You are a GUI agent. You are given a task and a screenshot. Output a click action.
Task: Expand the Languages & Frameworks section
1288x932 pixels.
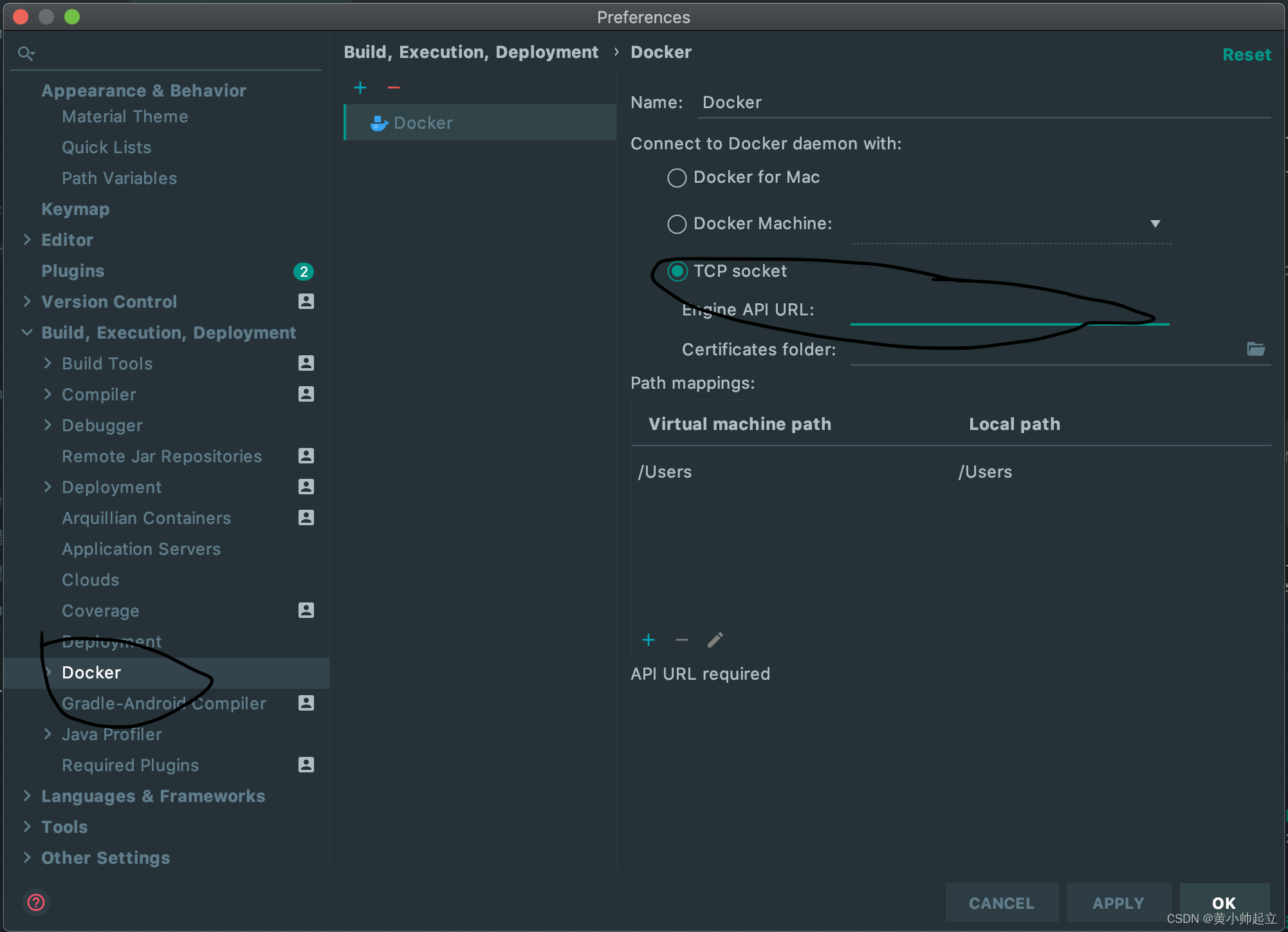pyautogui.click(x=27, y=796)
